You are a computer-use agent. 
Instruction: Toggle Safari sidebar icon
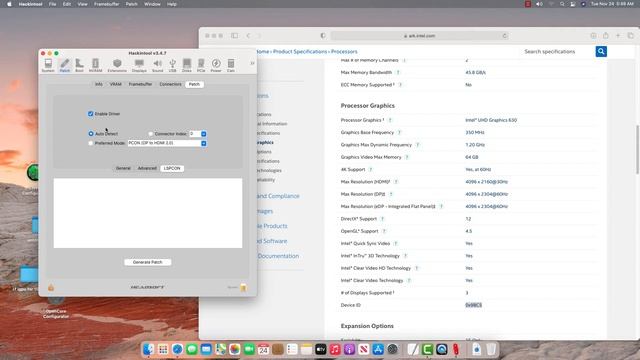click(234, 36)
